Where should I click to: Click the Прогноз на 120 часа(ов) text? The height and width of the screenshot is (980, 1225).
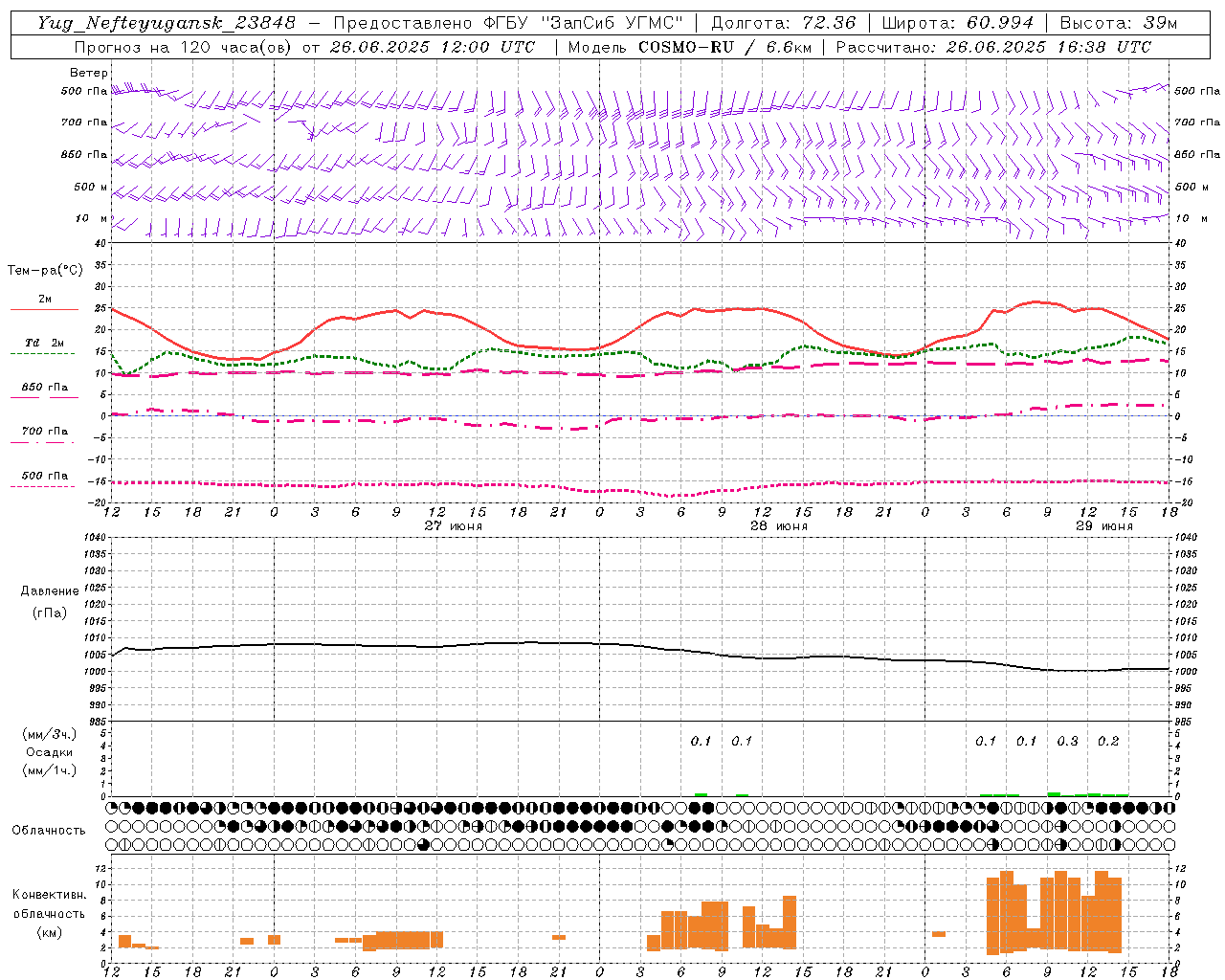(186, 47)
